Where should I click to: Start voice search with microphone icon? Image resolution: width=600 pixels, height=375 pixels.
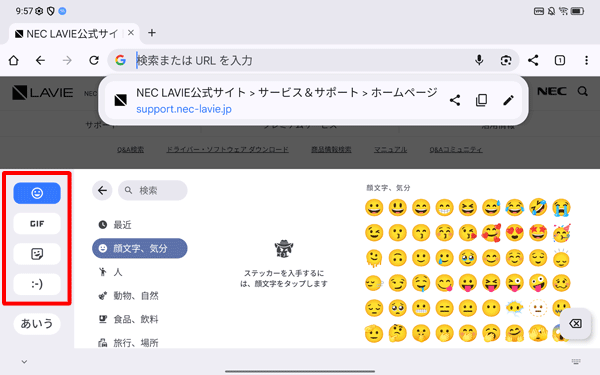click(479, 60)
